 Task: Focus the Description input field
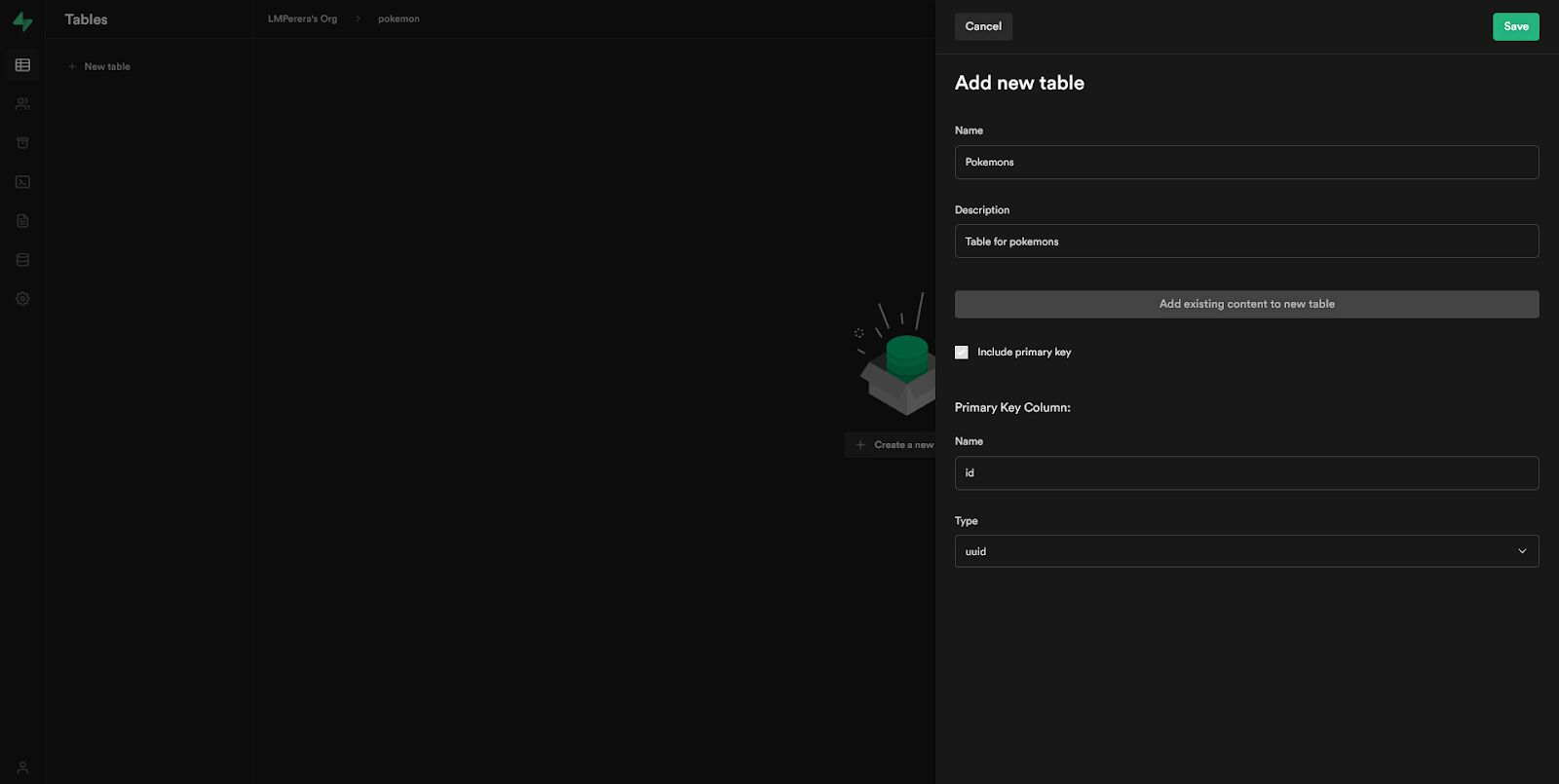[1246, 242]
